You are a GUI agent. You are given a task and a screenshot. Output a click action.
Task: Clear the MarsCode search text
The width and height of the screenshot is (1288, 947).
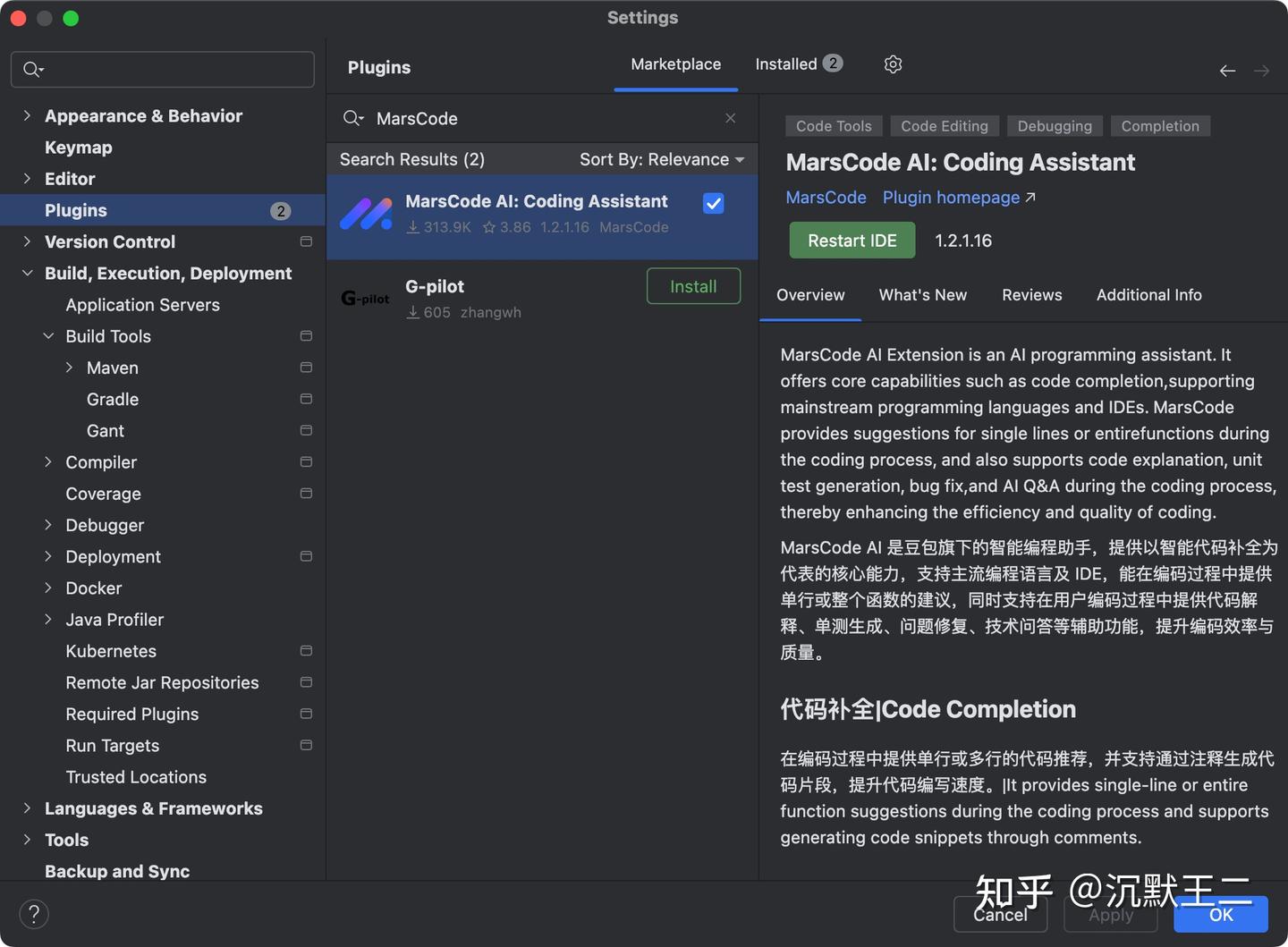tap(731, 118)
